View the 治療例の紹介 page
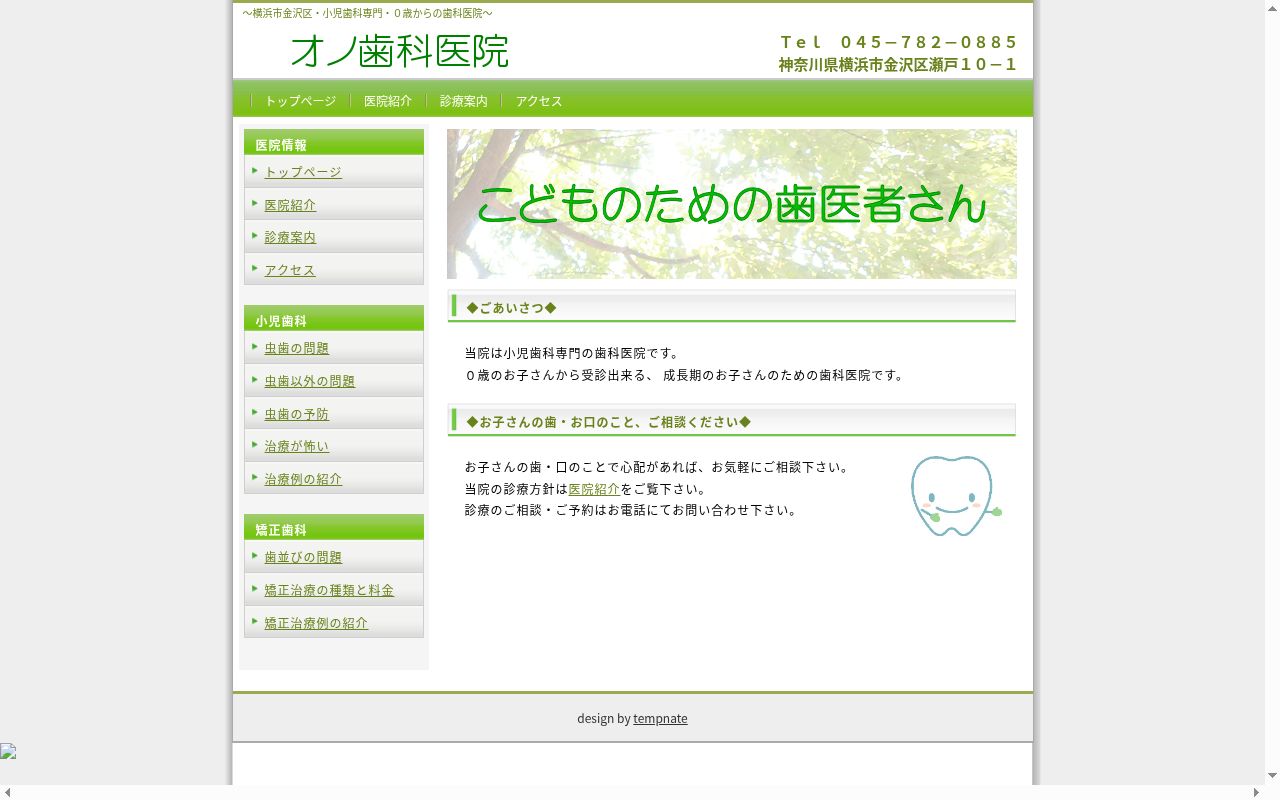Viewport: 1280px width, 800px height. pos(303,479)
